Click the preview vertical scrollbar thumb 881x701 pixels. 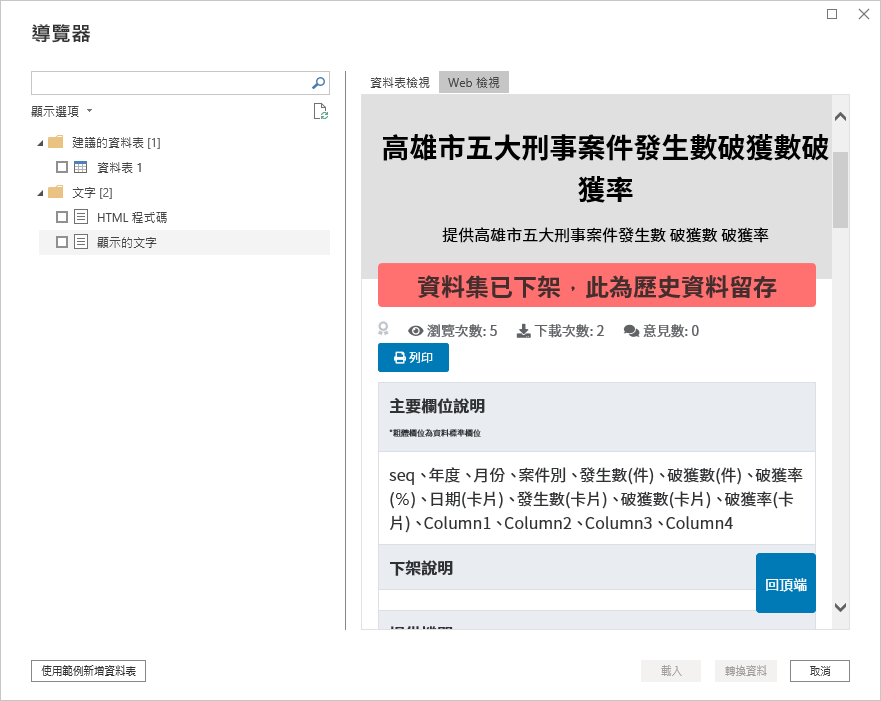[841, 190]
